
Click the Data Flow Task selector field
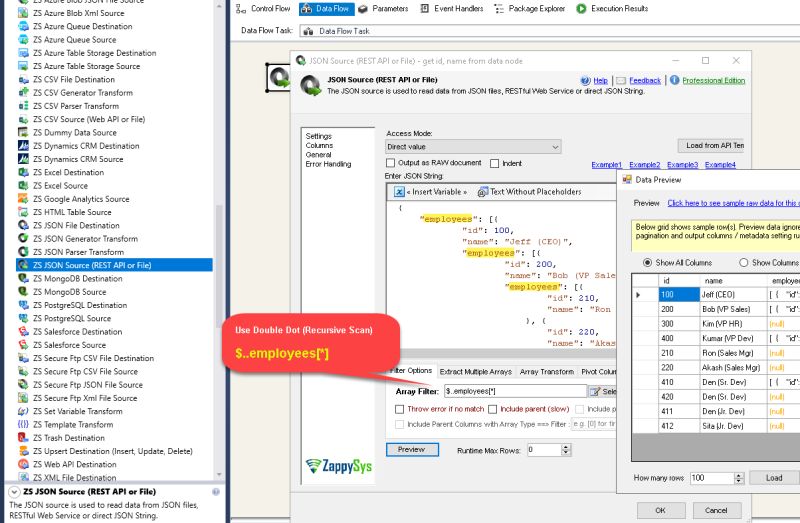click(x=549, y=31)
